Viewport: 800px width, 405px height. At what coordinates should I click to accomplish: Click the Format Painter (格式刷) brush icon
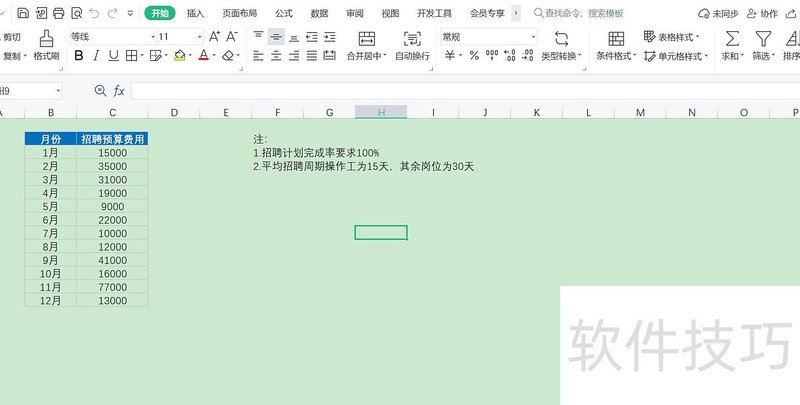(46, 38)
